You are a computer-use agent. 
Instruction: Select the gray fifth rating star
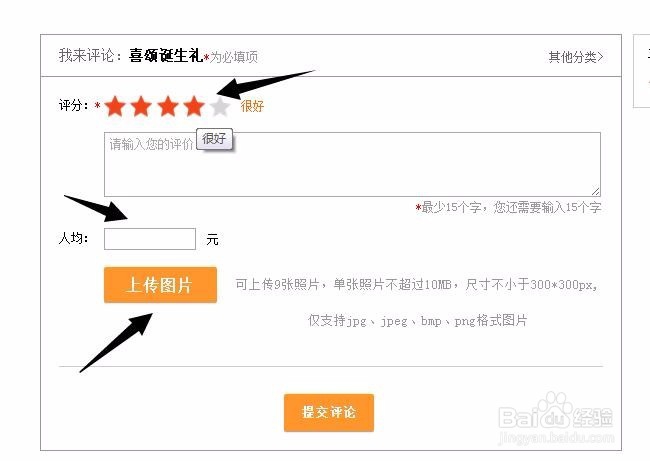(x=220, y=107)
